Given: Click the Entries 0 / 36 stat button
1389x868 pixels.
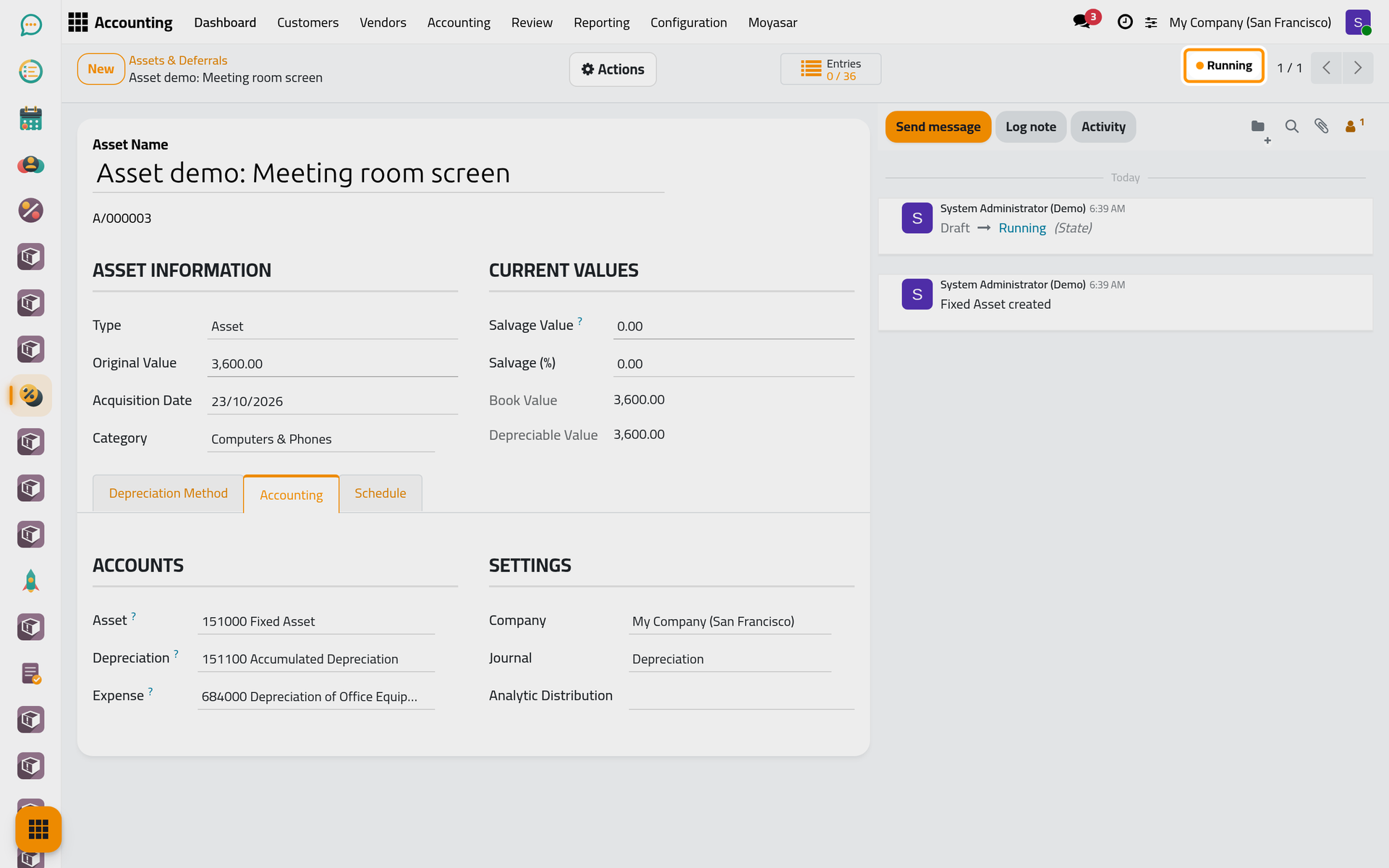Looking at the screenshot, I should pyautogui.click(x=831, y=69).
